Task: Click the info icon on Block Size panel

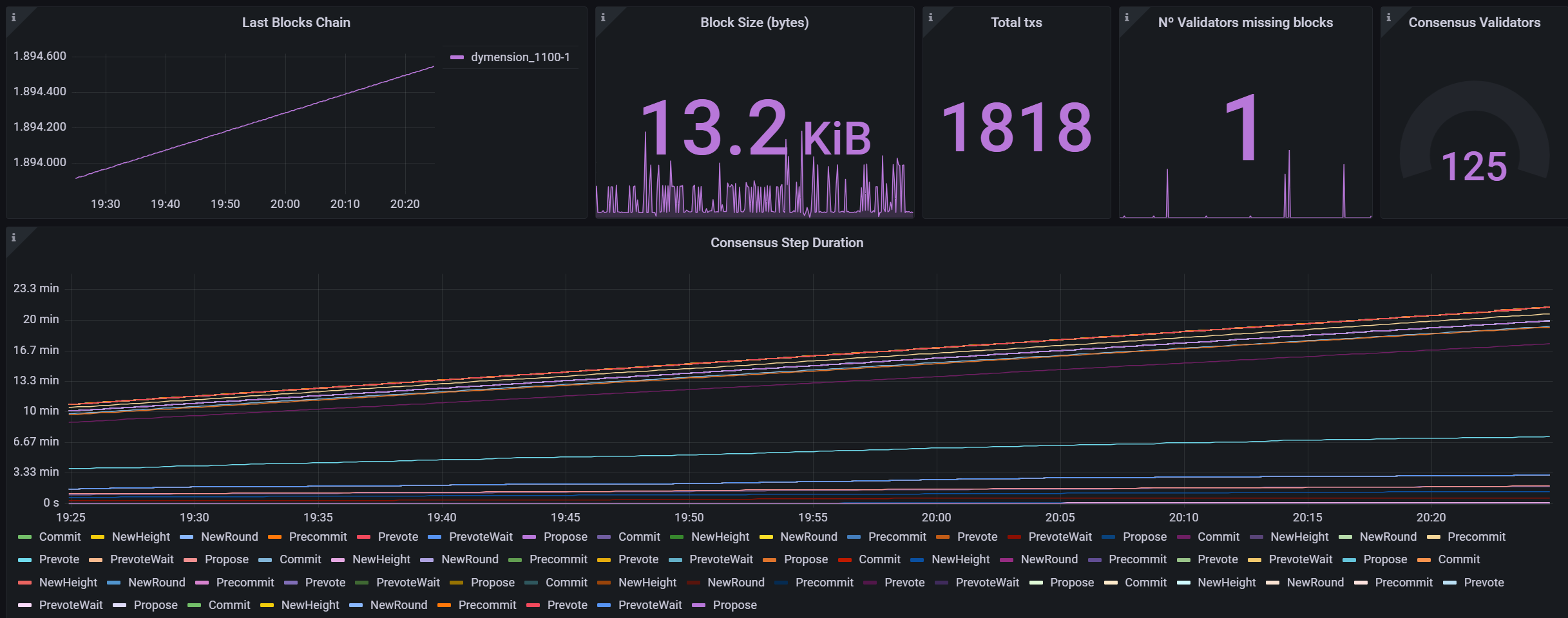Action: [603, 17]
